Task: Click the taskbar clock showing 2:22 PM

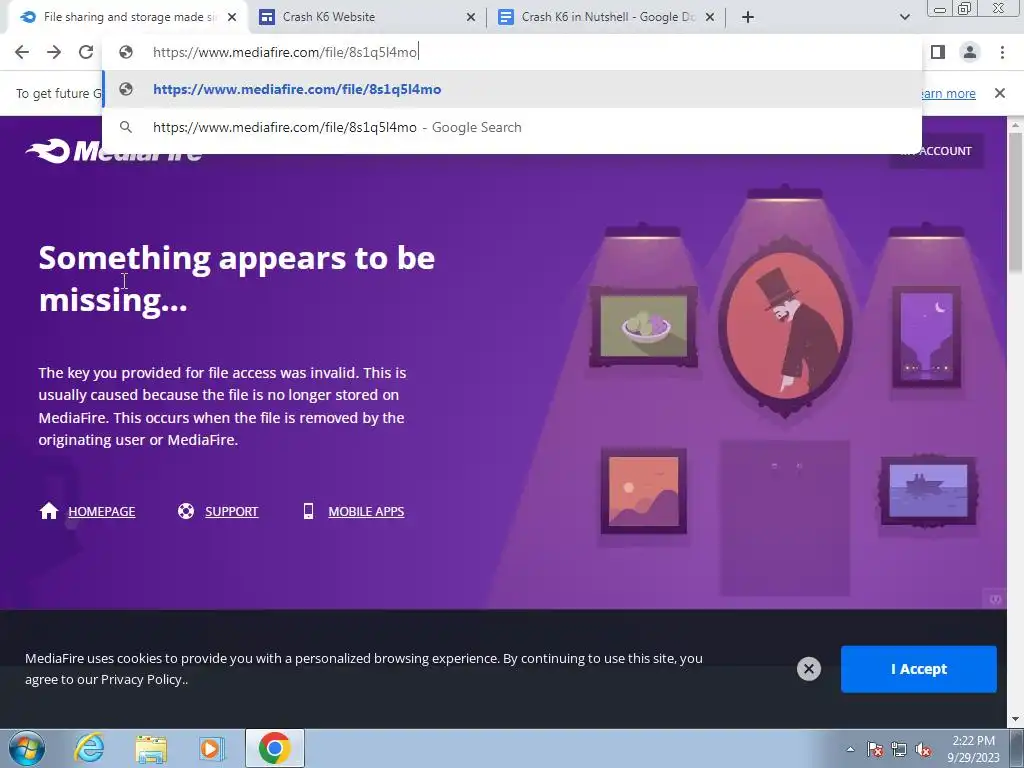Action: coord(973,749)
